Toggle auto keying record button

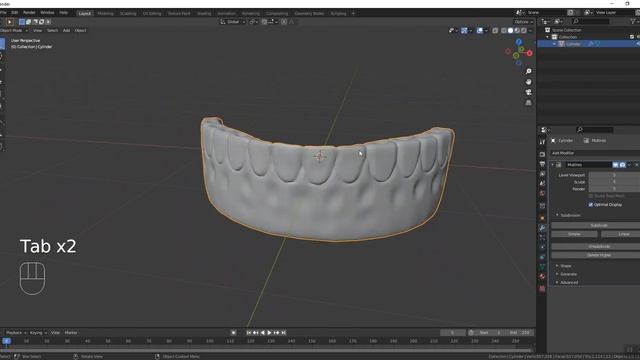click(233, 333)
